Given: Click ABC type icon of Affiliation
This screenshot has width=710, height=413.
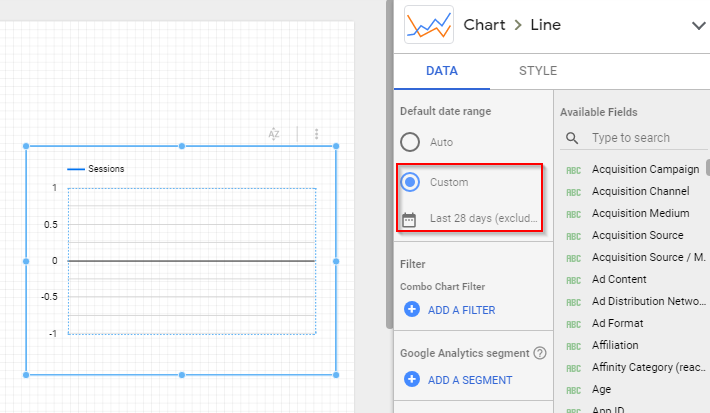Looking at the screenshot, I should [574, 346].
